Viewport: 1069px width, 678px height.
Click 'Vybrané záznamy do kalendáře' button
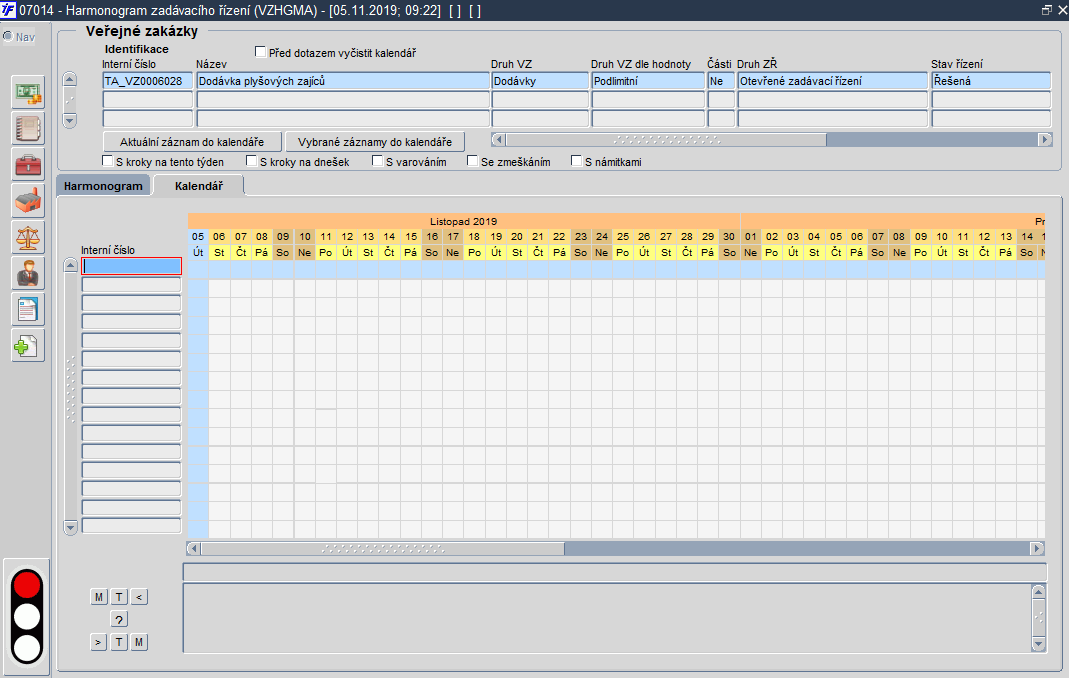click(x=375, y=142)
